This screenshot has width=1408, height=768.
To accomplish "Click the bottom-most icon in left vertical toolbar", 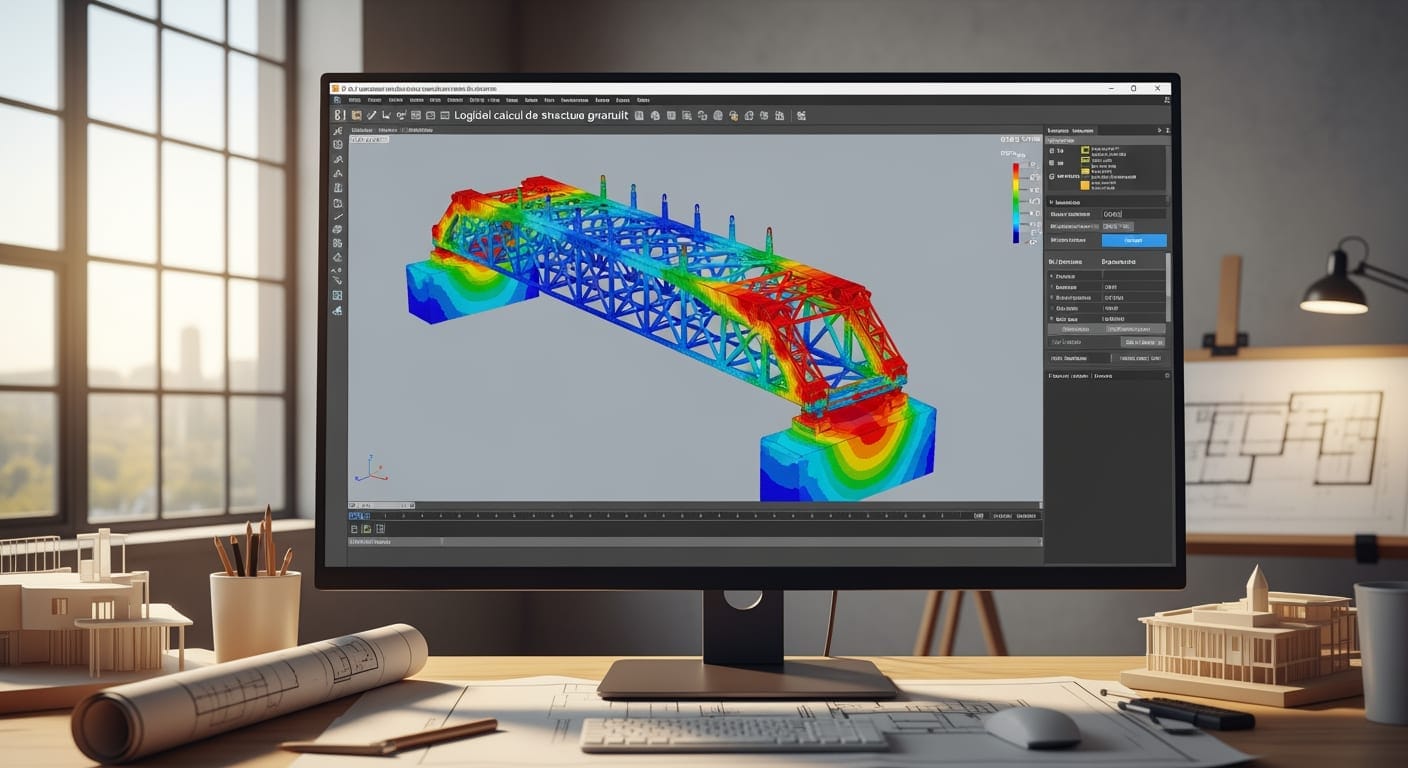I will (338, 310).
